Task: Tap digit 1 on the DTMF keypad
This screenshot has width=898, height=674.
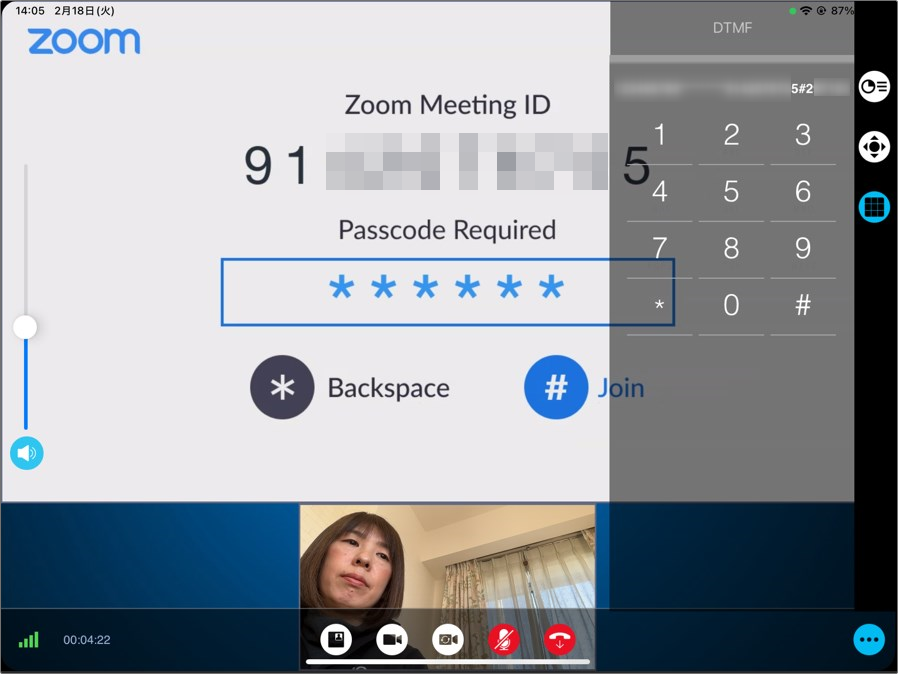Action: (x=659, y=136)
